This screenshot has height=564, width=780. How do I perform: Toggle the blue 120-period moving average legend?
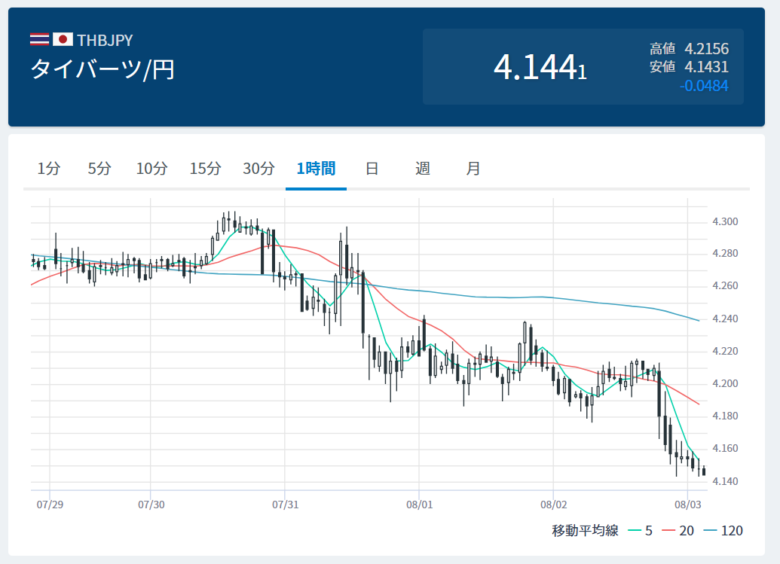pyautogui.click(x=723, y=530)
